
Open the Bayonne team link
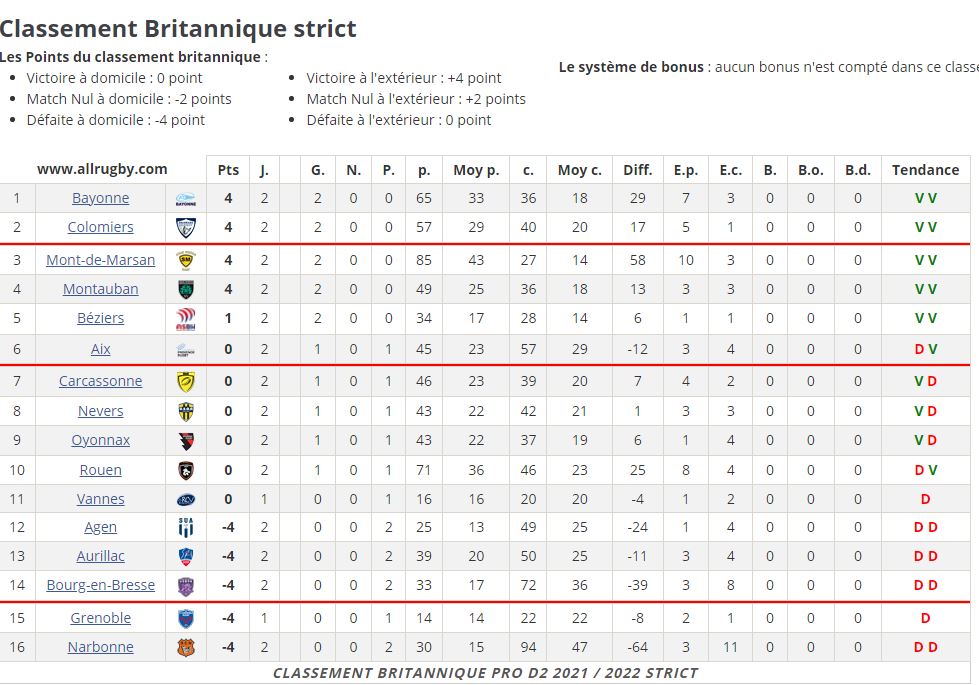tap(101, 198)
